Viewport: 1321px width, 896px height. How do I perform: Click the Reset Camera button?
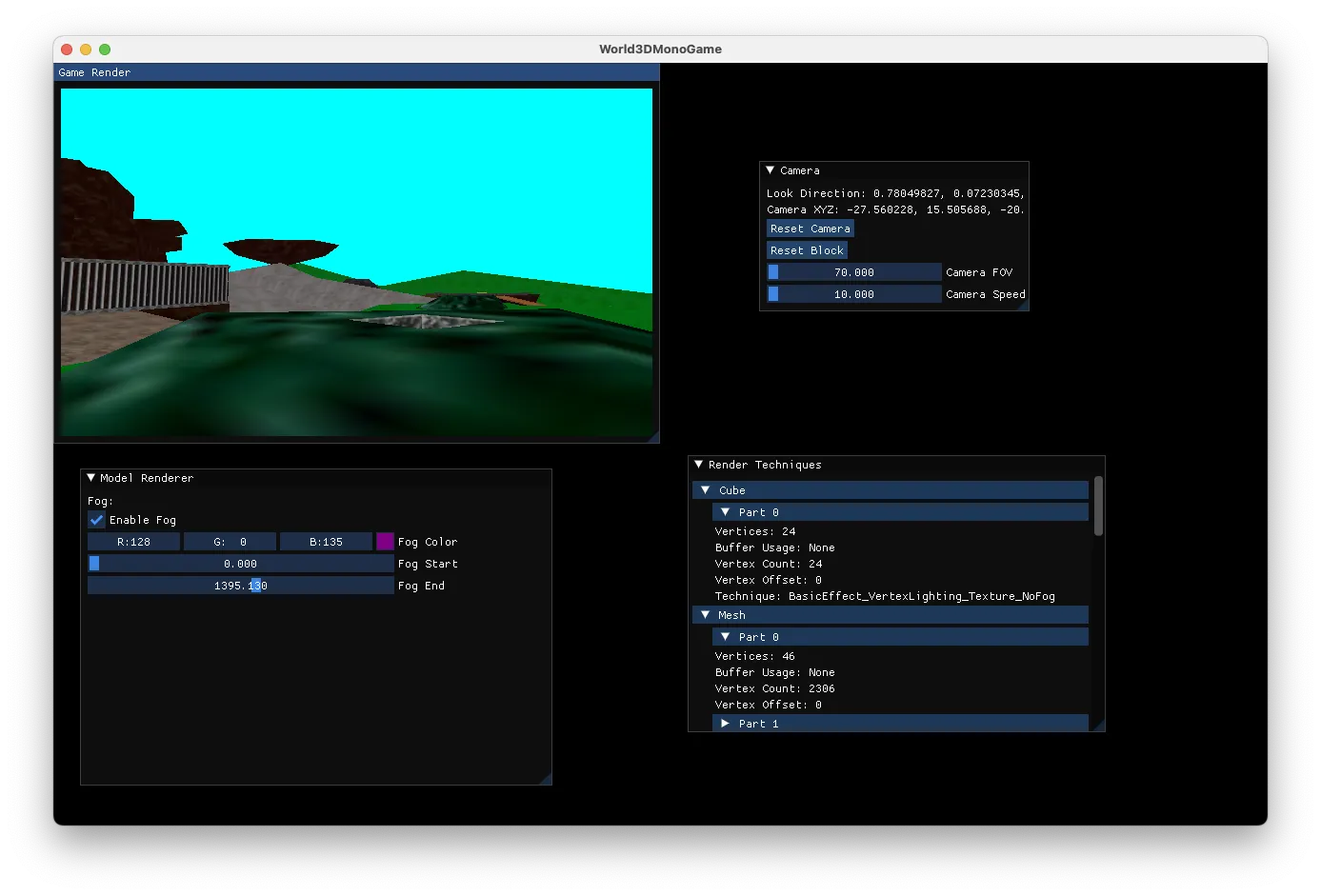811,229
